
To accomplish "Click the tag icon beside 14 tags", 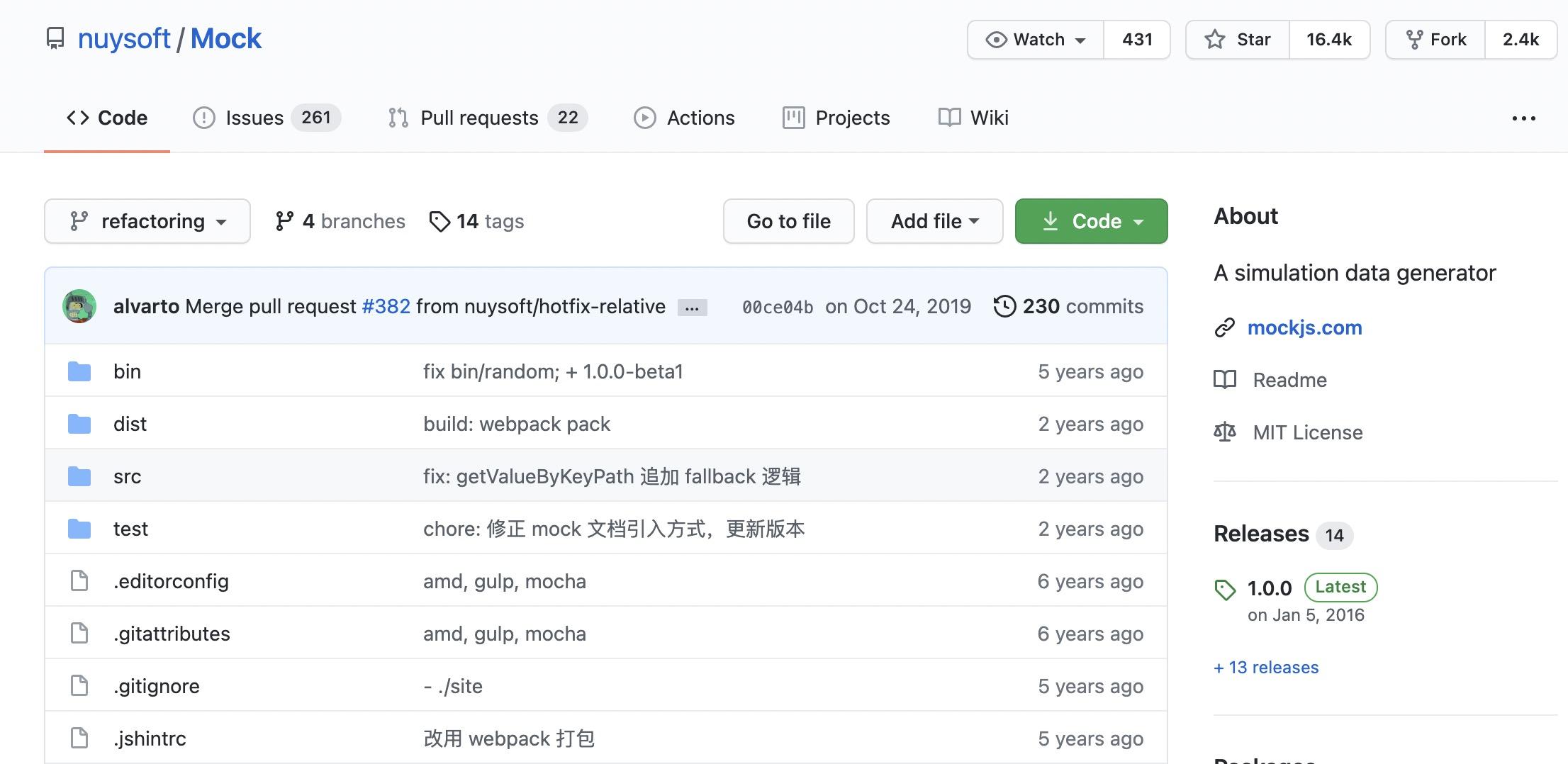I will pos(440,221).
